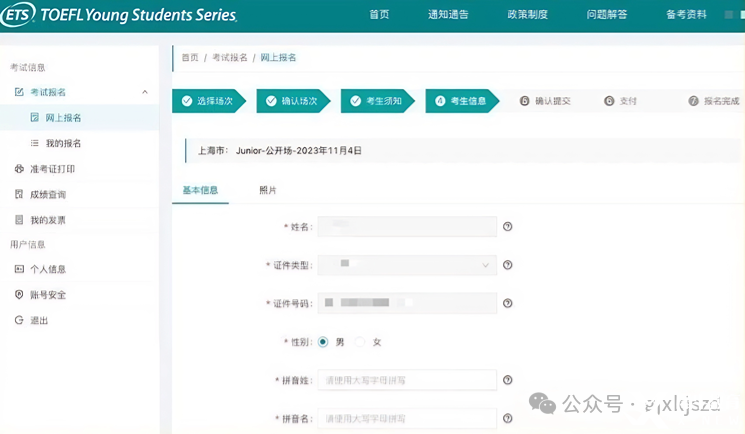Click the step number icon beside 确认提交

point(525,101)
